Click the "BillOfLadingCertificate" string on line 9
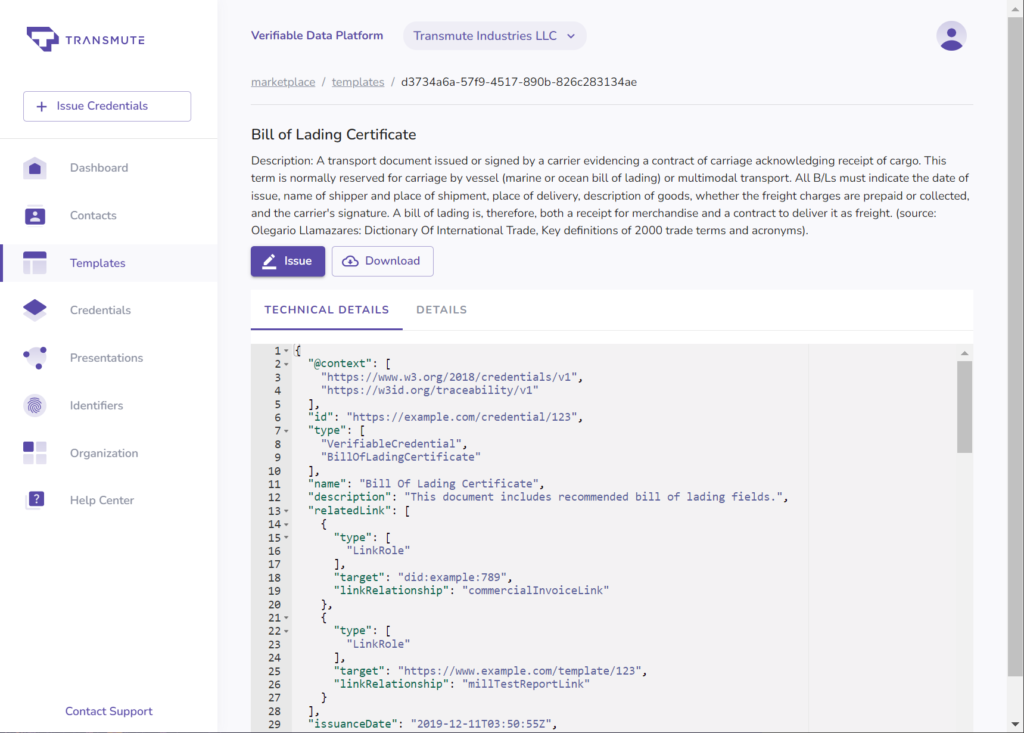Image resolution: width=1024 pixels, height=733 pixels. tap(400, 457)
